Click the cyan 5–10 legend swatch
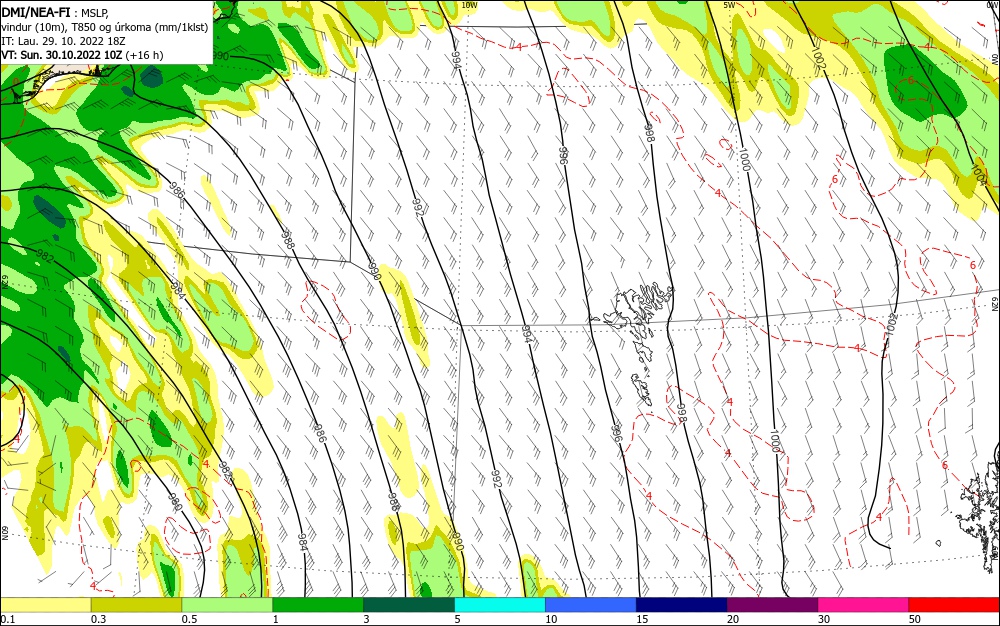This screenshot has height=626, width=1000. 500,605
